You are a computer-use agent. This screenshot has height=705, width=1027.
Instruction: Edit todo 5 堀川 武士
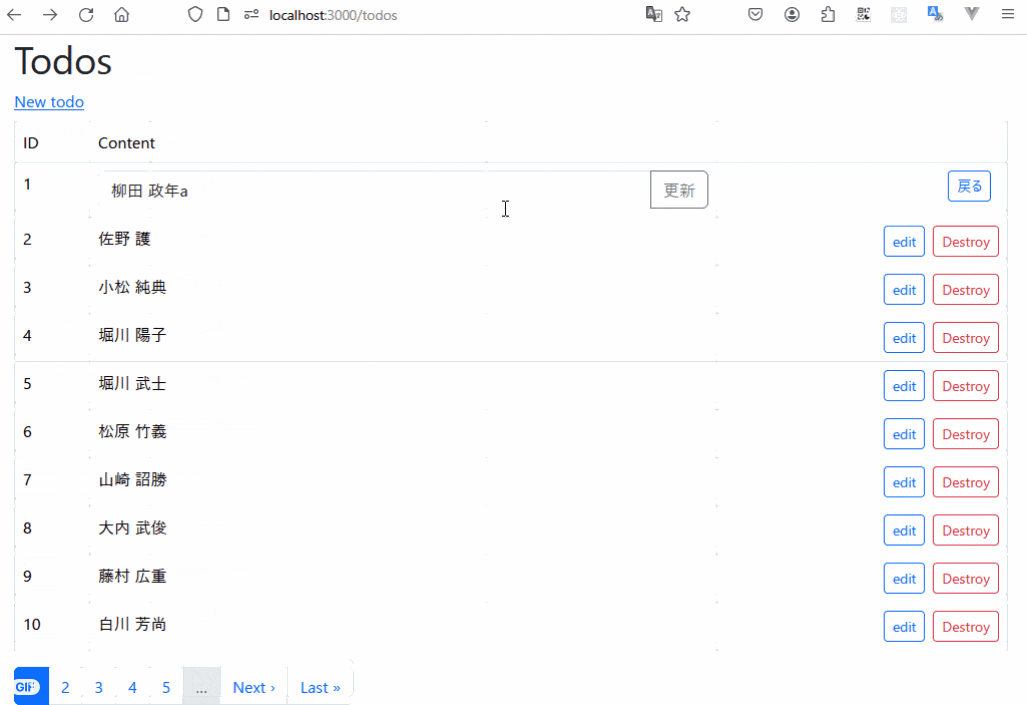click(904, 386)
